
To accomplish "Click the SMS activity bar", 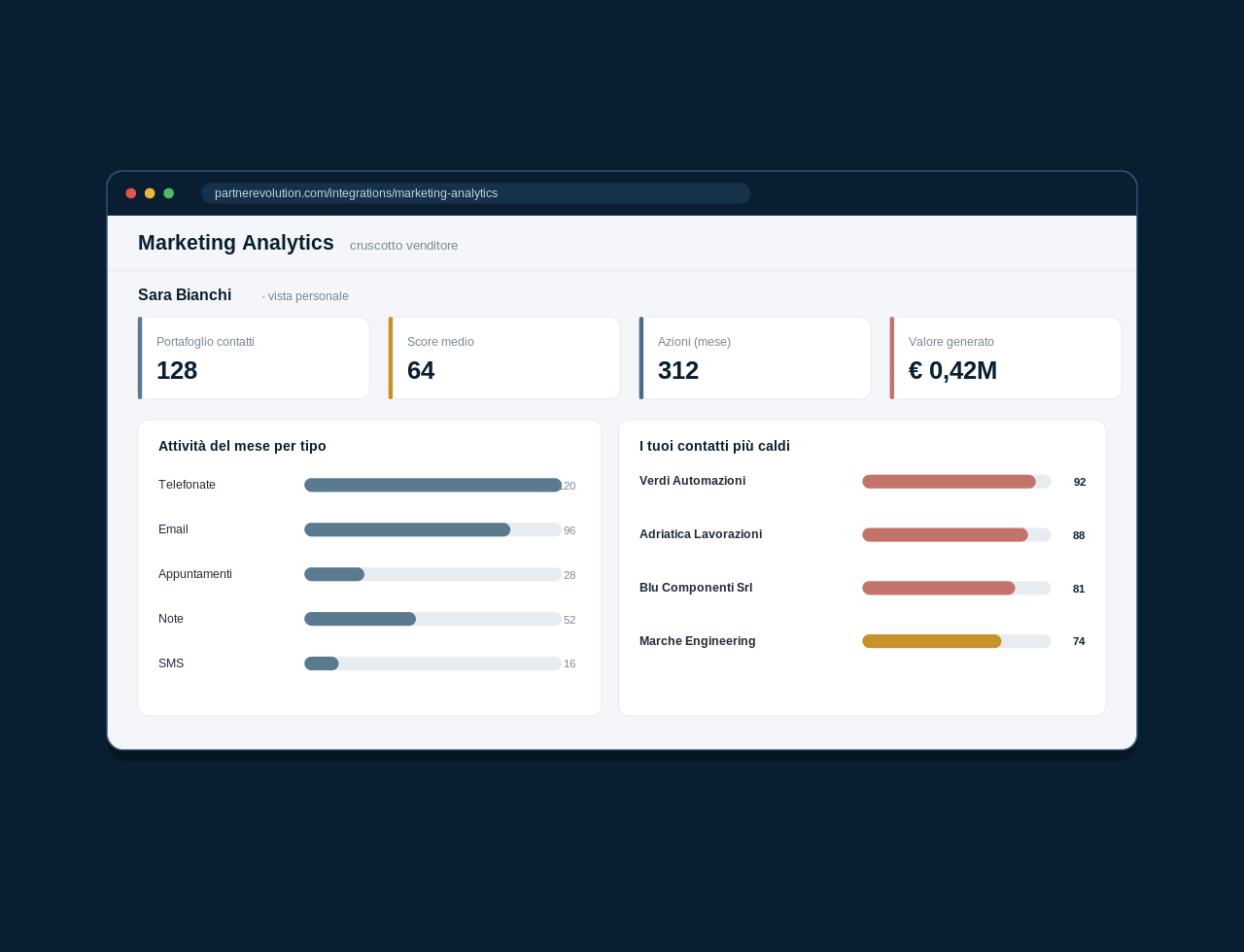I will coord(433,663).
